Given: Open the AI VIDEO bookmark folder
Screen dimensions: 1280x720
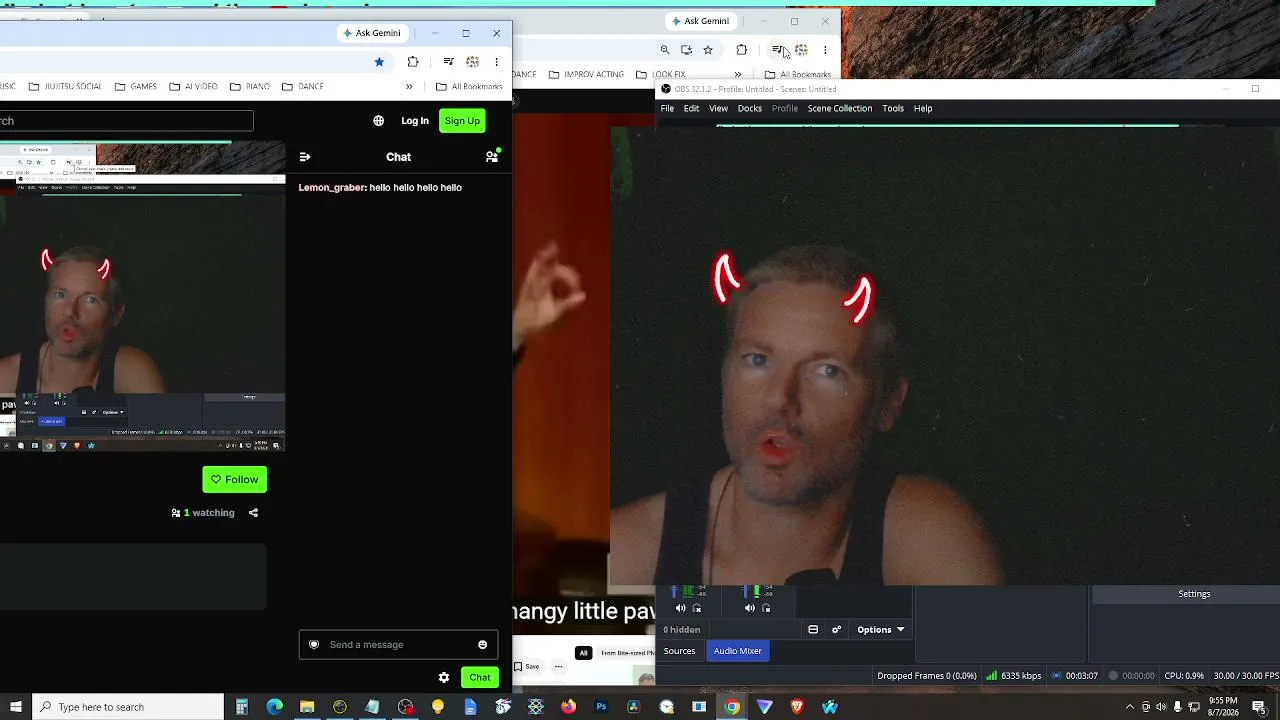Looking at the screenshot, I should click(194, 87).
